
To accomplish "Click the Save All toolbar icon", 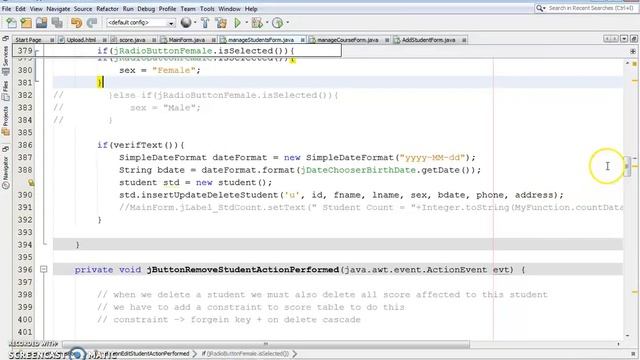I will click(x=57, y=23).
